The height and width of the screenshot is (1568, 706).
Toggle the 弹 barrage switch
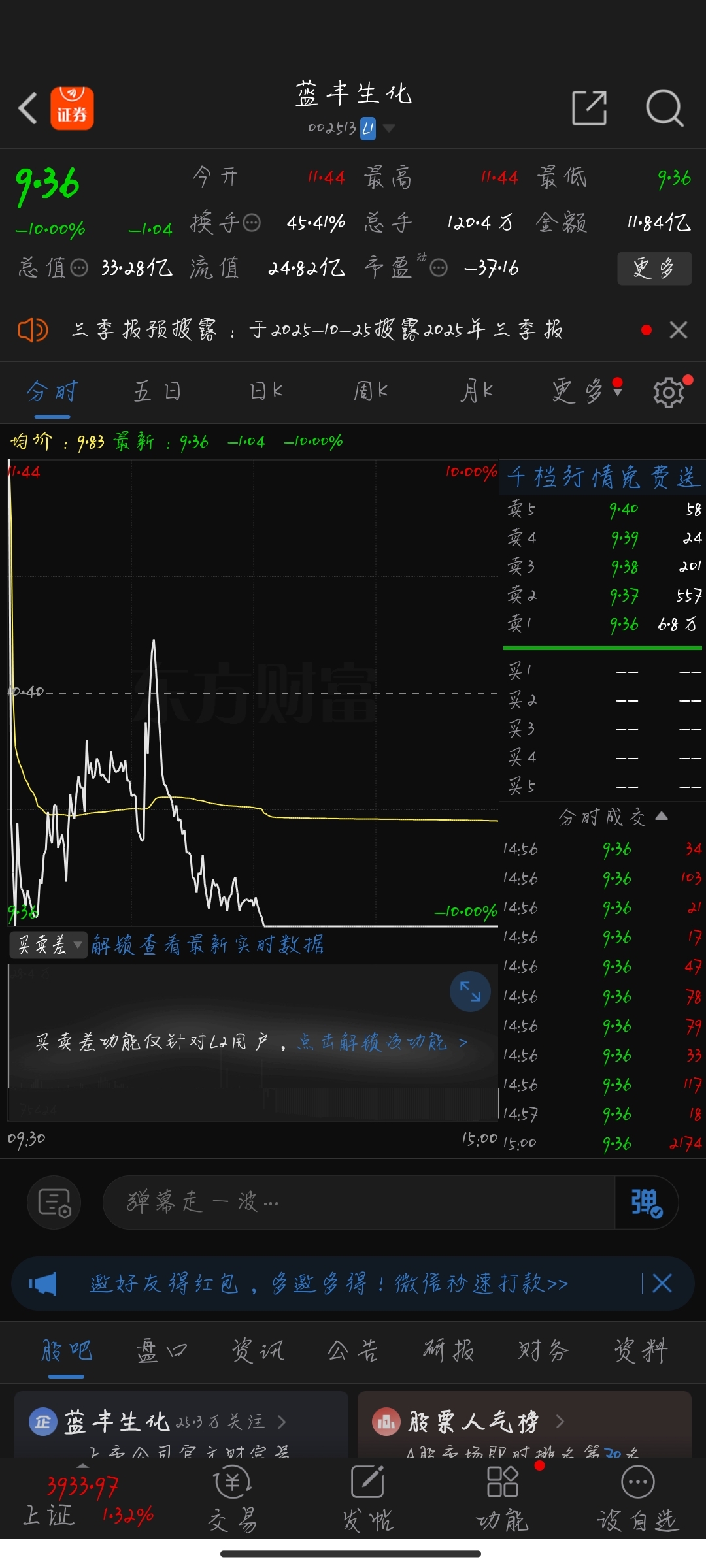[x=647, y=1202]
